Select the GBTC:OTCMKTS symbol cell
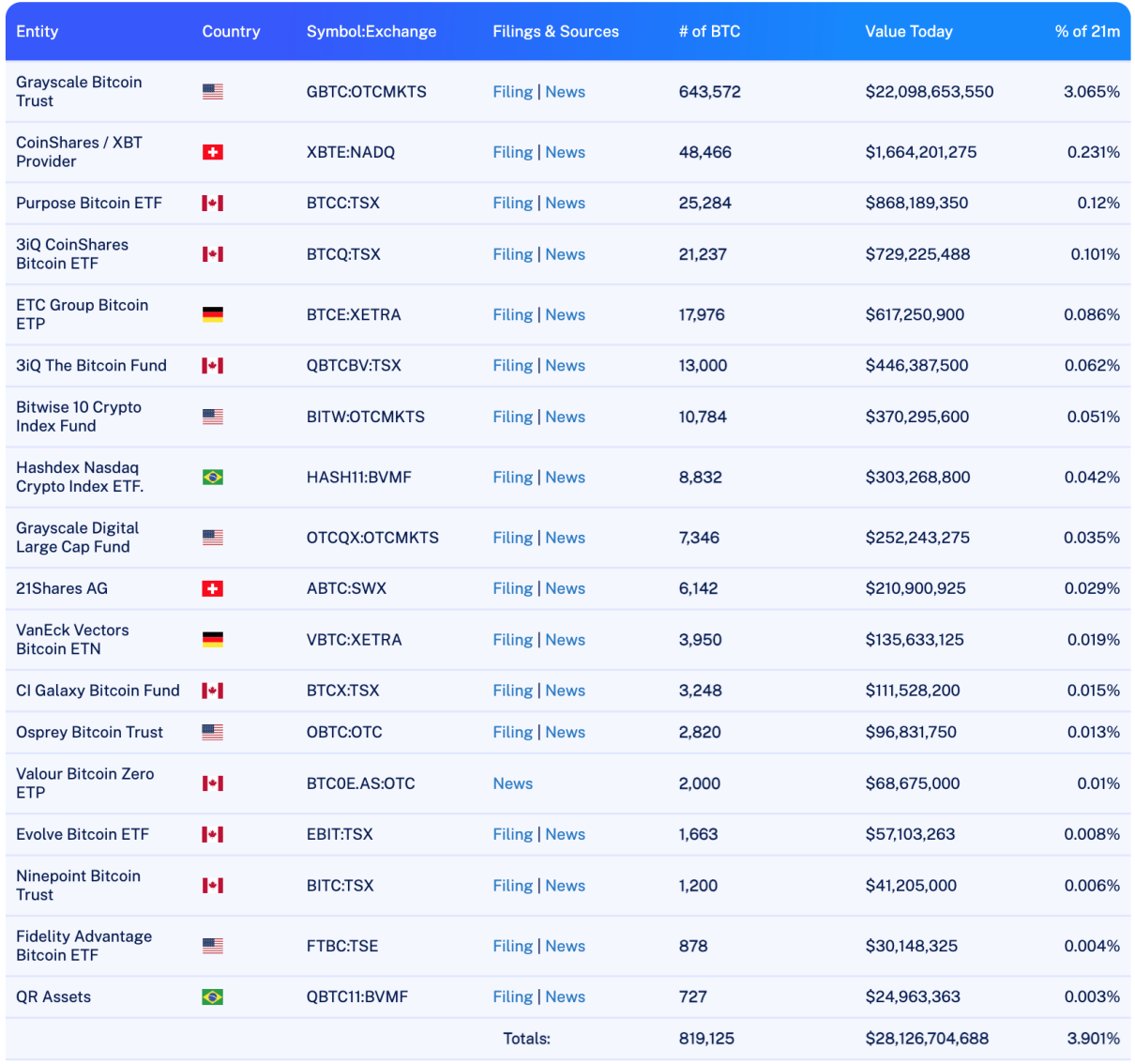Screen dimensions: 1135x1064 coord(366,92)
